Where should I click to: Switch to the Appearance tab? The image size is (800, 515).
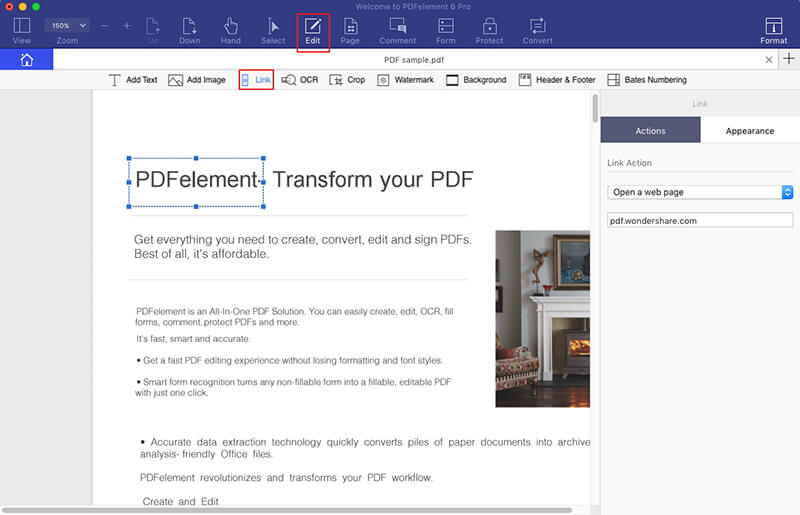tap(750, 130)
